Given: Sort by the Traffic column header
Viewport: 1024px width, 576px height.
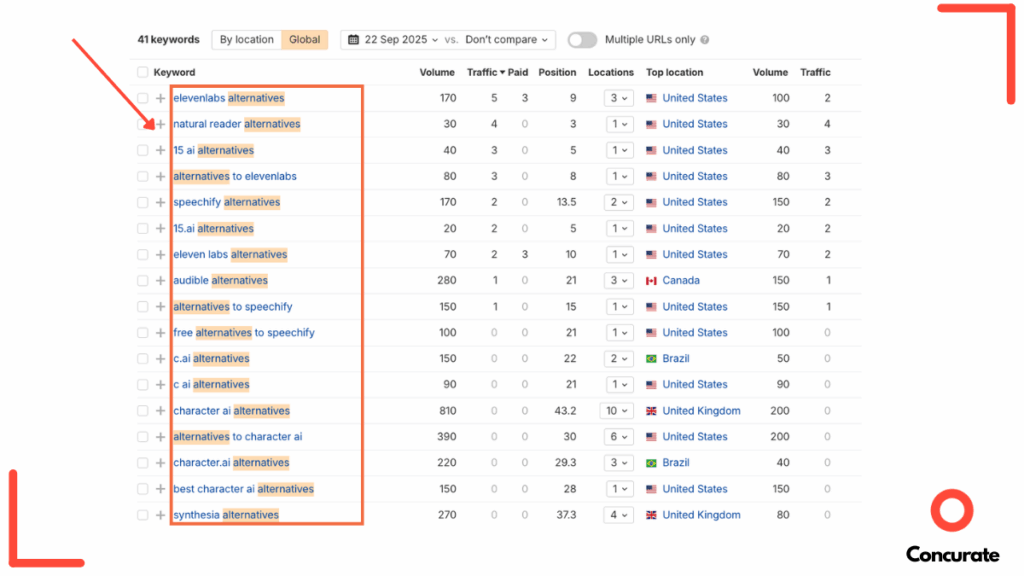Looking at the screenshot, I should (485, 72).
